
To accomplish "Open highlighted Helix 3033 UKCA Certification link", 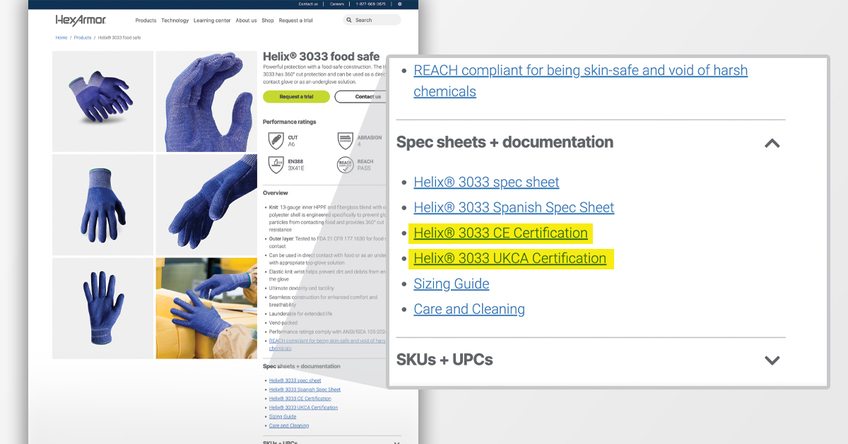I will click(x=510, y=259).
